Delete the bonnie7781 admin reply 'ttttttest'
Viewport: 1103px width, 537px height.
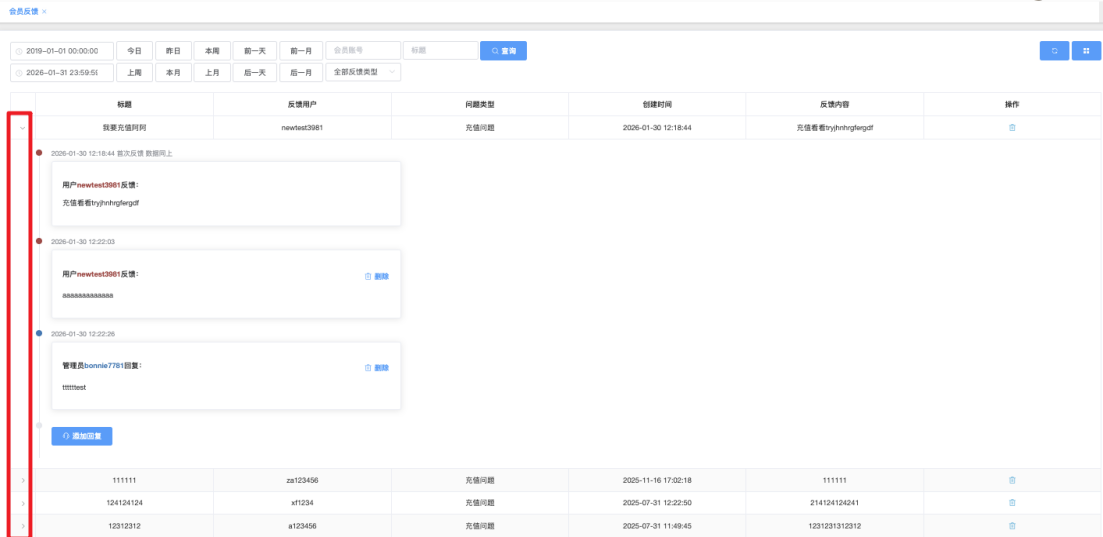[377, 368]
